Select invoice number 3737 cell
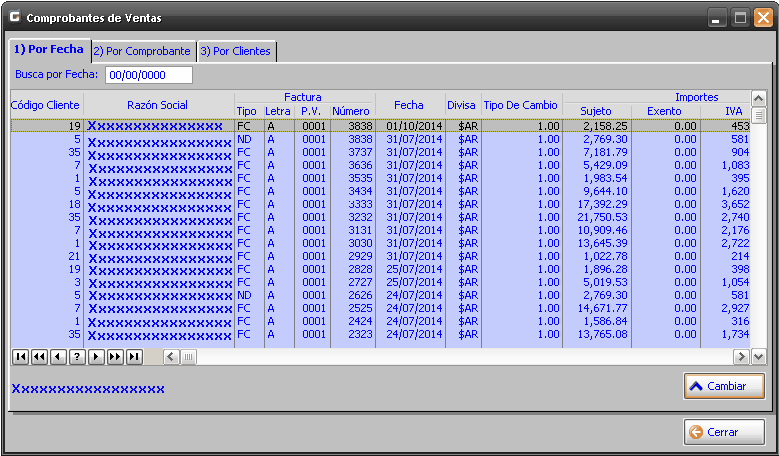This screenshot has height=456, width=779. click(353, 152)
